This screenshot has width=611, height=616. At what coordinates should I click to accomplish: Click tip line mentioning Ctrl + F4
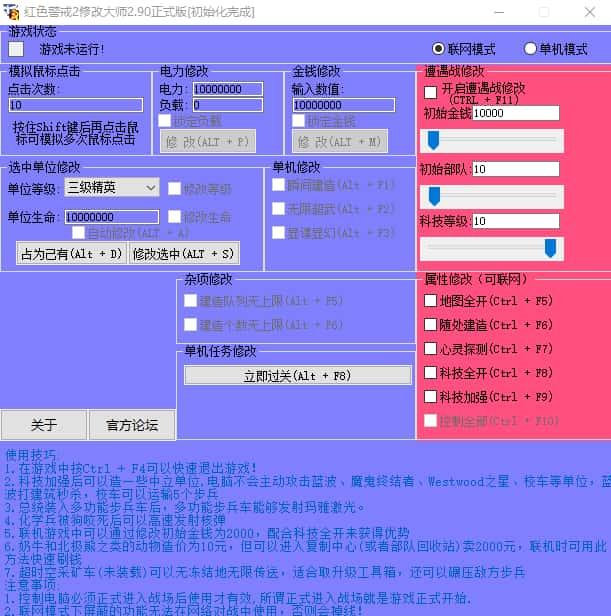[x=131, y=468]
